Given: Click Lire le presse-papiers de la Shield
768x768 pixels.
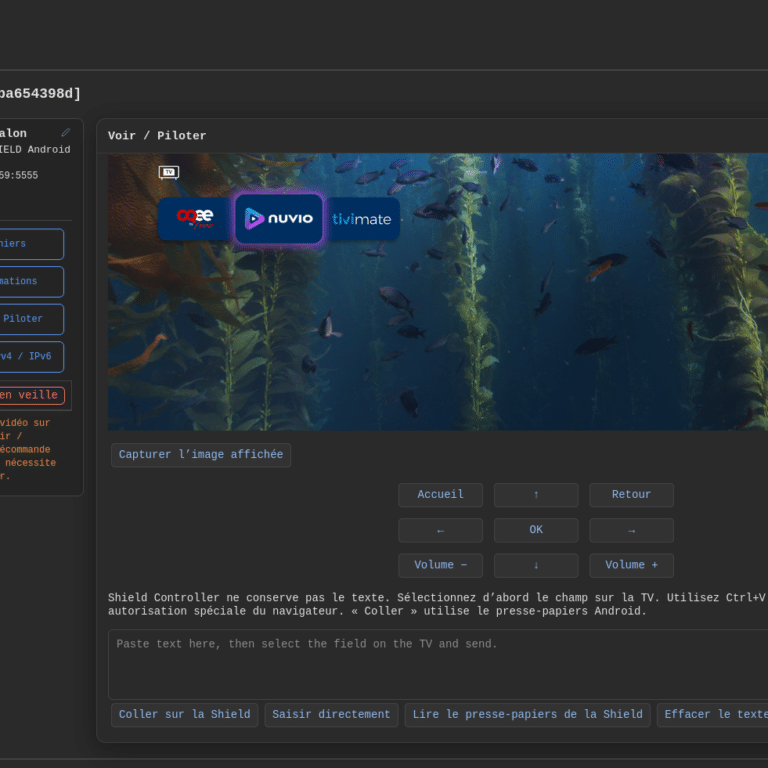Looking at the screenshot, I should [x=528, y=715].
